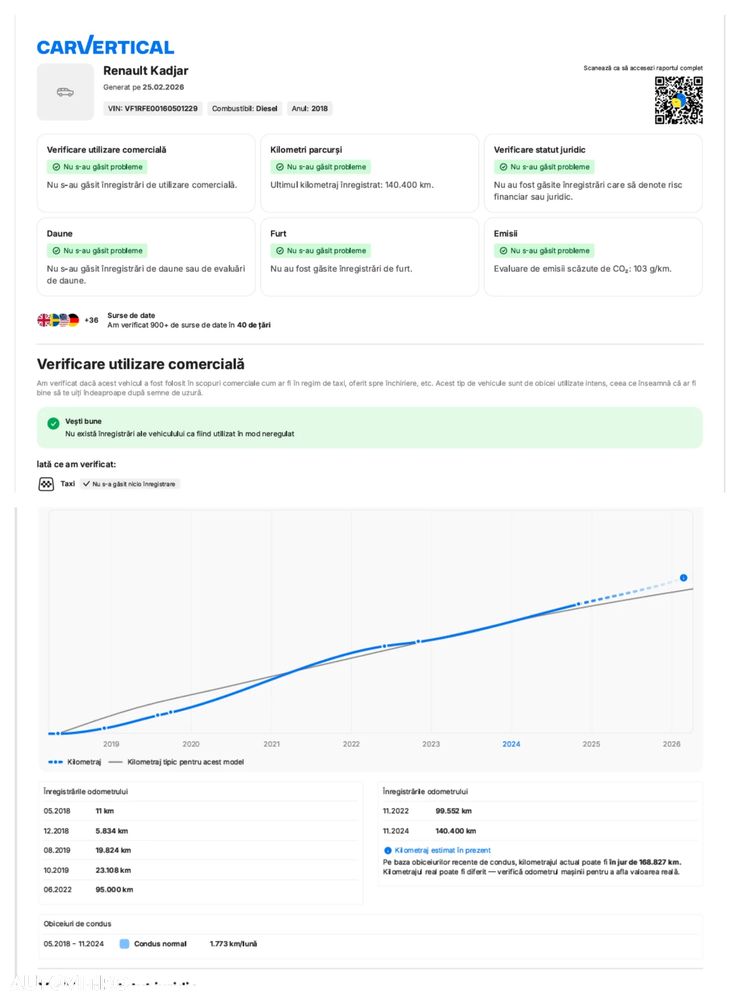Click the Condus normal light-blue color swatch
The width and height of the screenshot is (740, 1000).
pyautogui.click(x=124, y=943)
